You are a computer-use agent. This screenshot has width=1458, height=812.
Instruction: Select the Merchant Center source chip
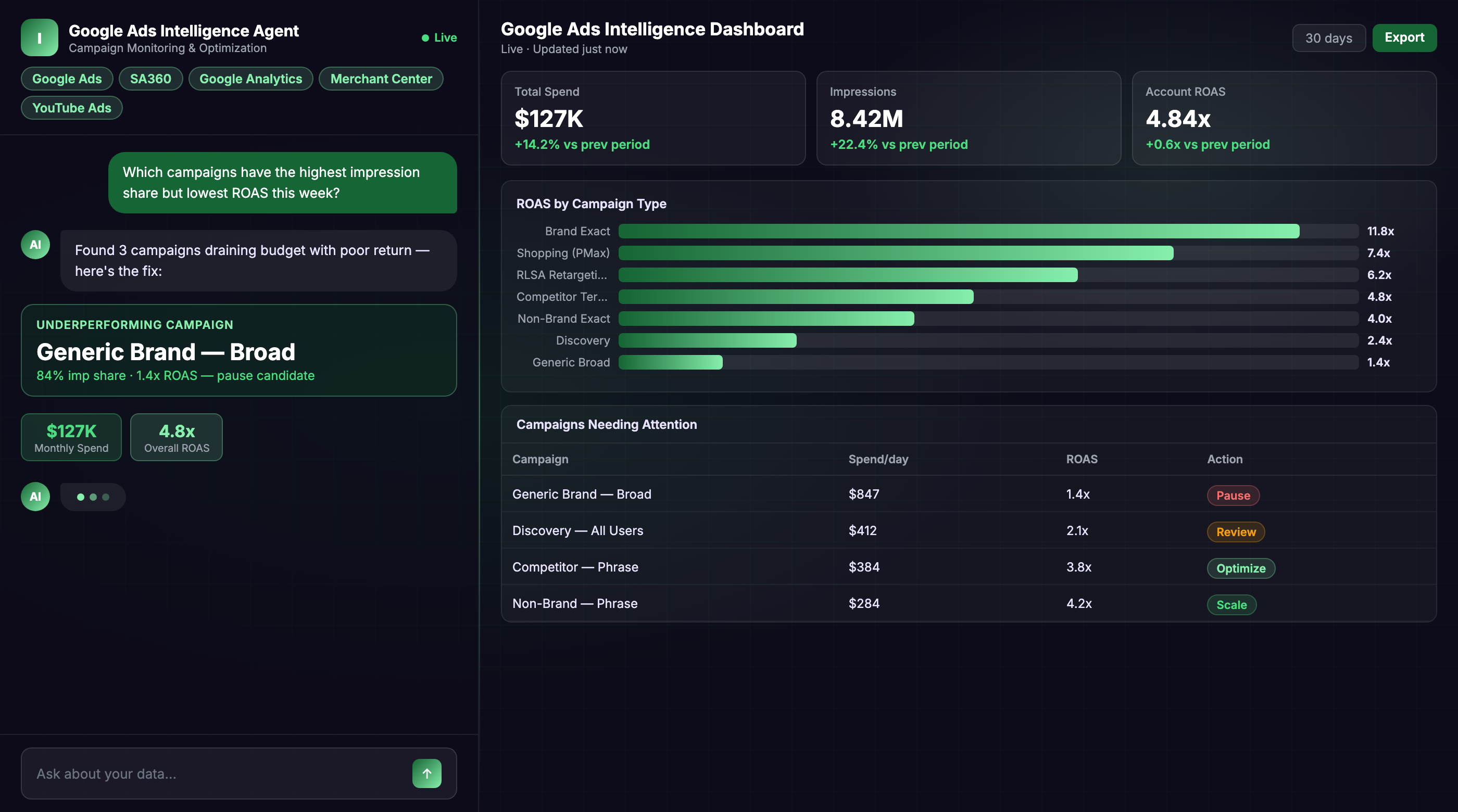click(381, 79)
